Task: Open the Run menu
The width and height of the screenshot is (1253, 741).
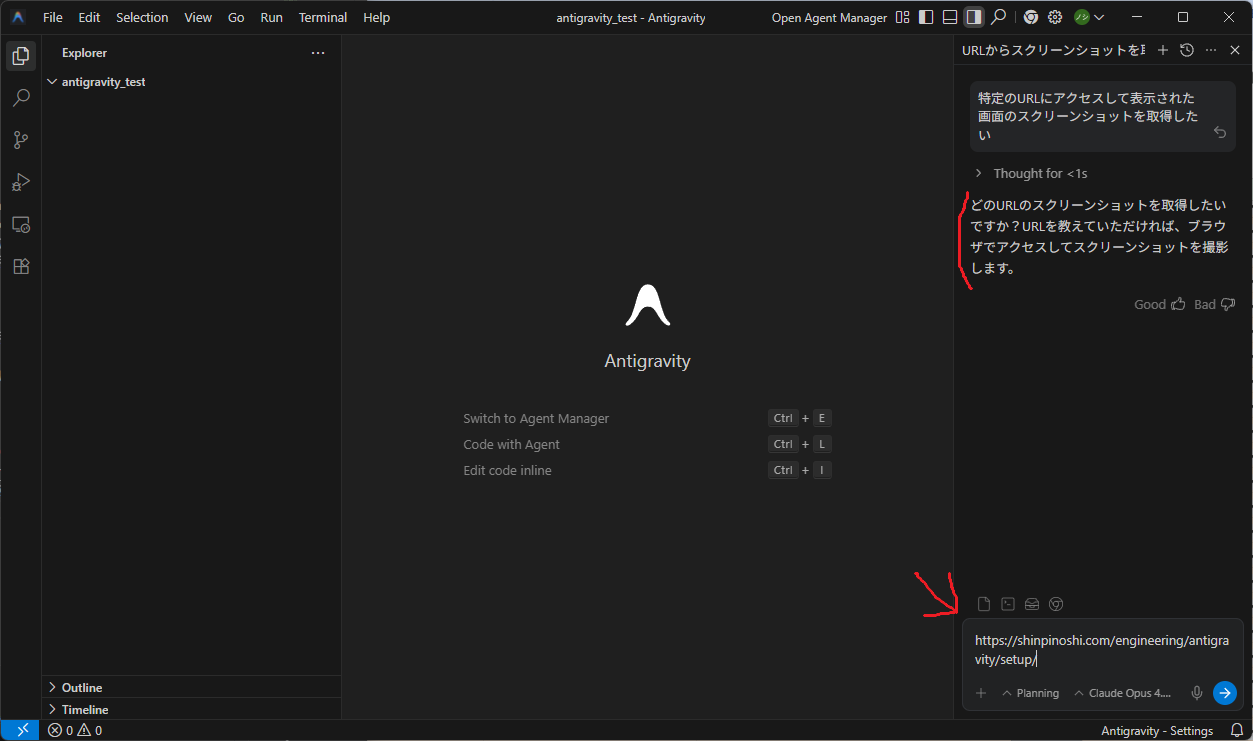Action: pos(271,17)
